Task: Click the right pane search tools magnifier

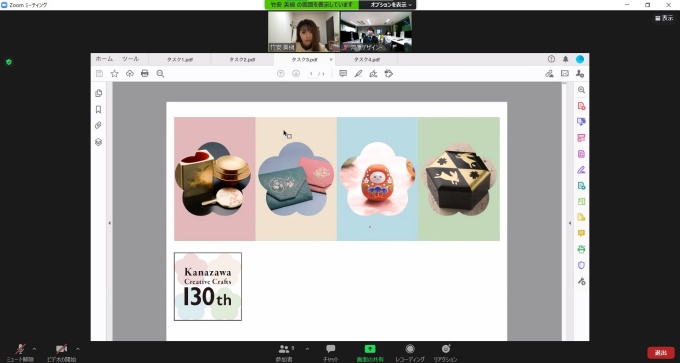Action: [582, 90]
